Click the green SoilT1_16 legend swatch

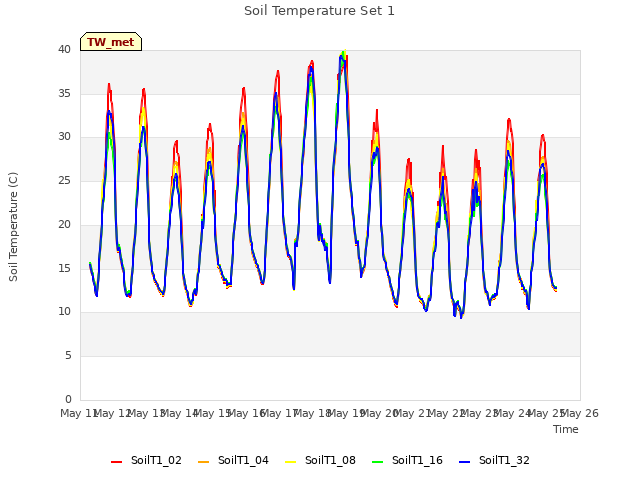click(x=378, y=462)
